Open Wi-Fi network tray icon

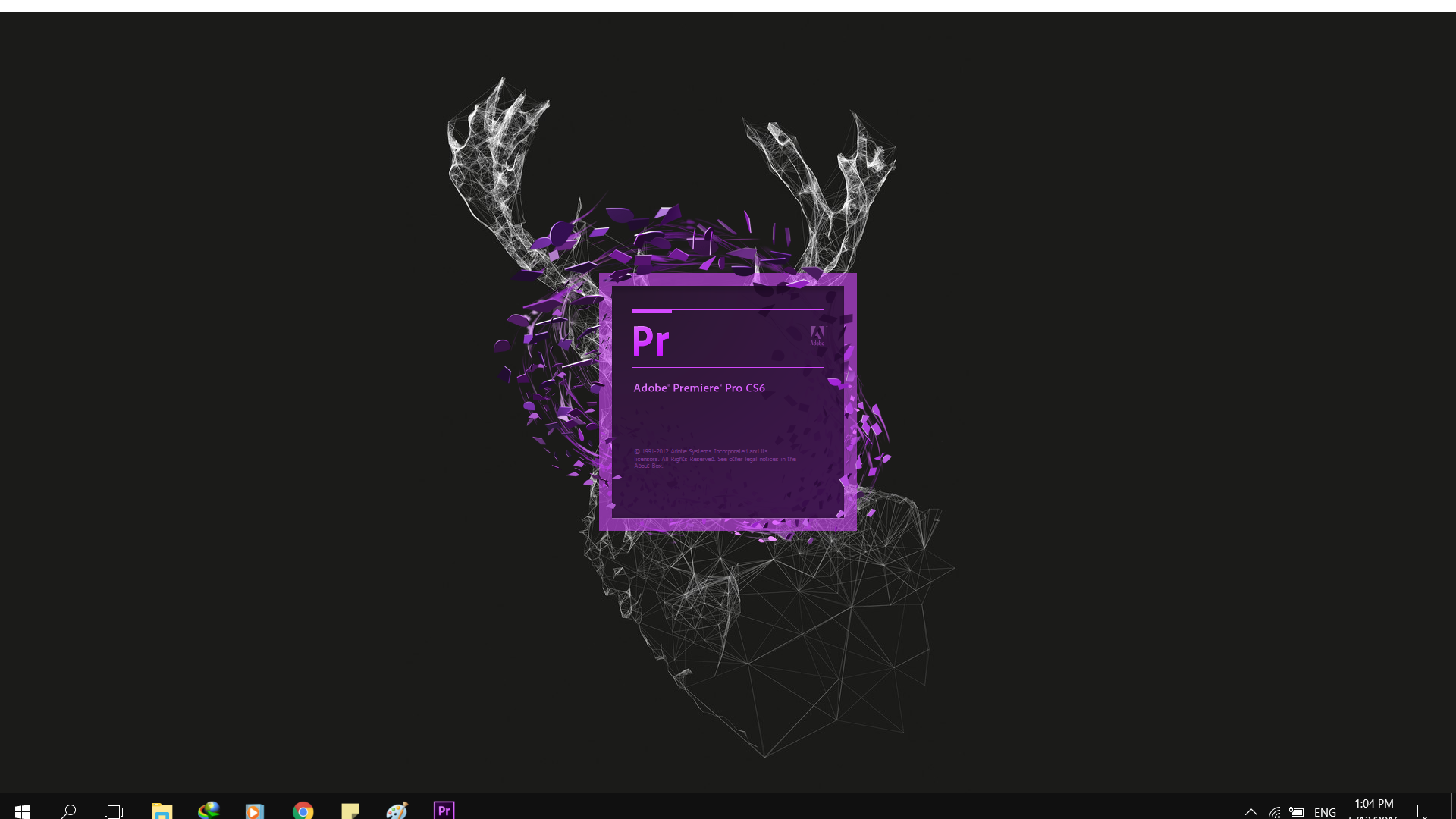pyautogui.click(x=1275, y=813)
